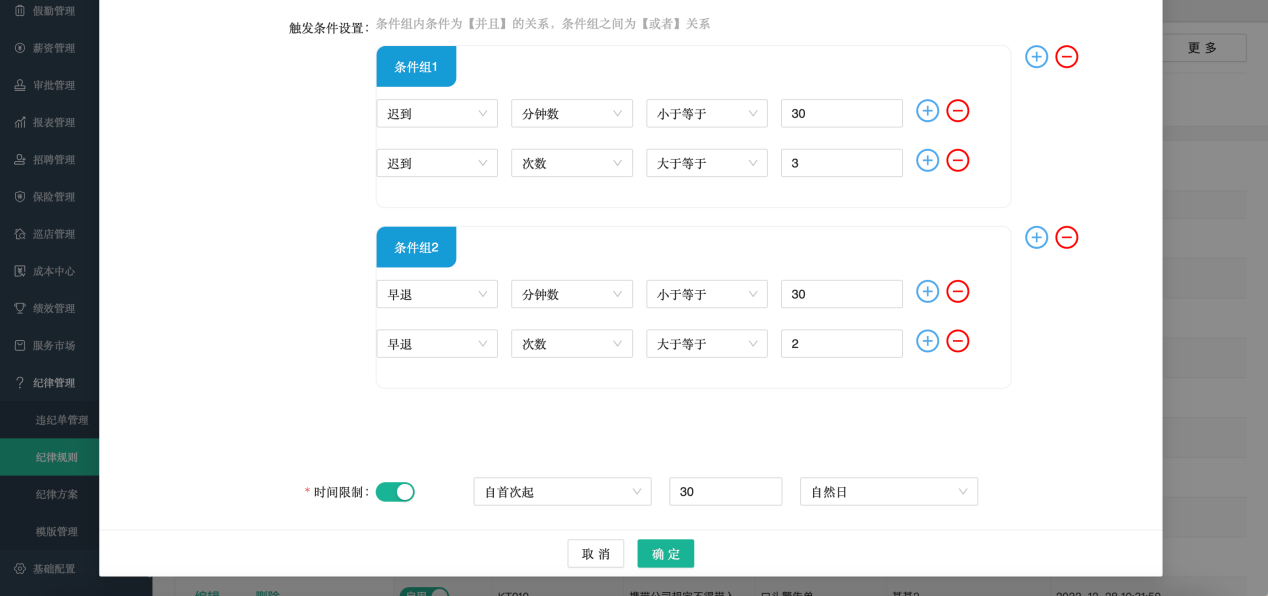Open 保险管理 via its shield icon

pos(20,196)
